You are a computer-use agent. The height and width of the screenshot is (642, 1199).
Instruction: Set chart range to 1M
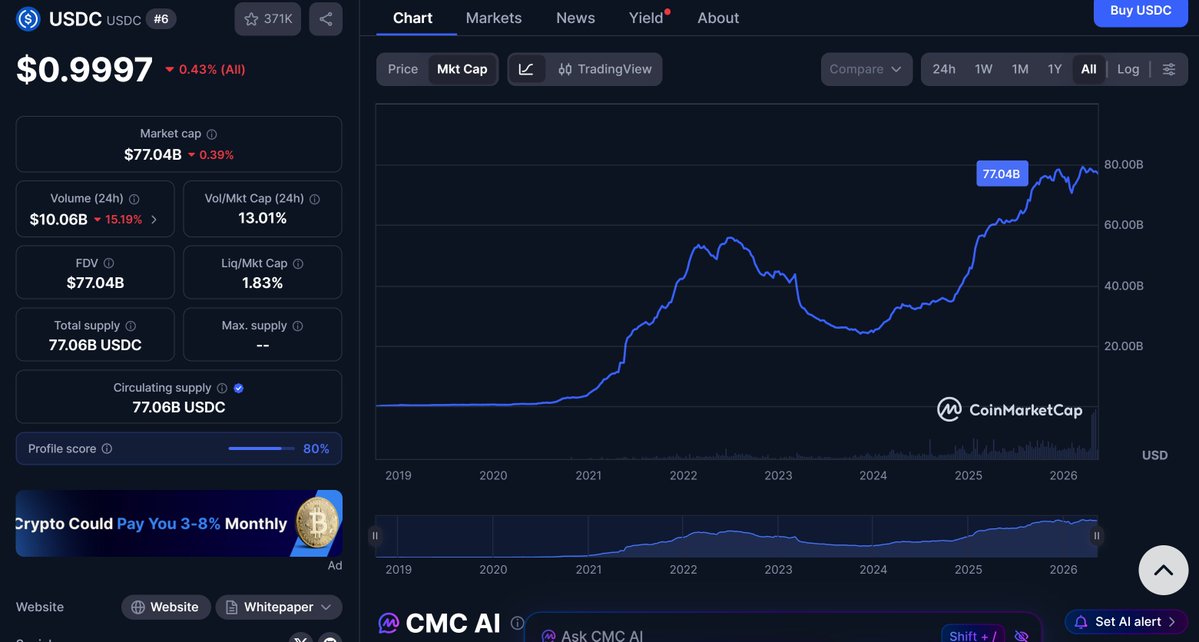click(x=1020, y=69)
